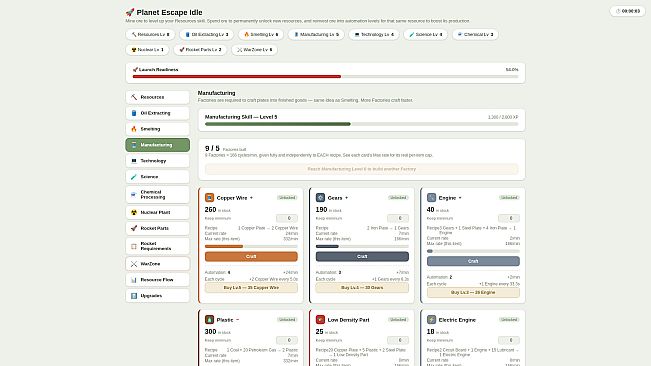This screenshot has height=366, width=651.
Task: Buy the next Copper Wire automation level
Action: [x=251, y=288]
